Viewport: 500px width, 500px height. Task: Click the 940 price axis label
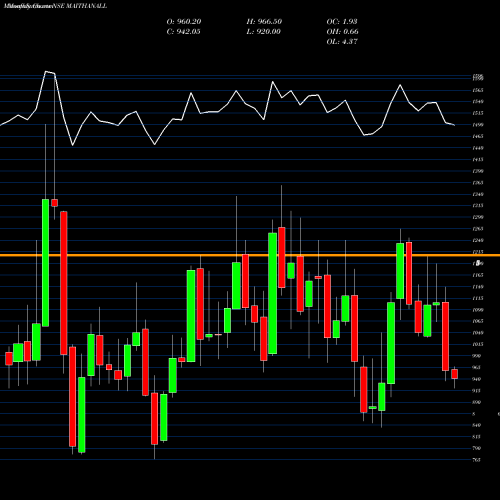477,379
